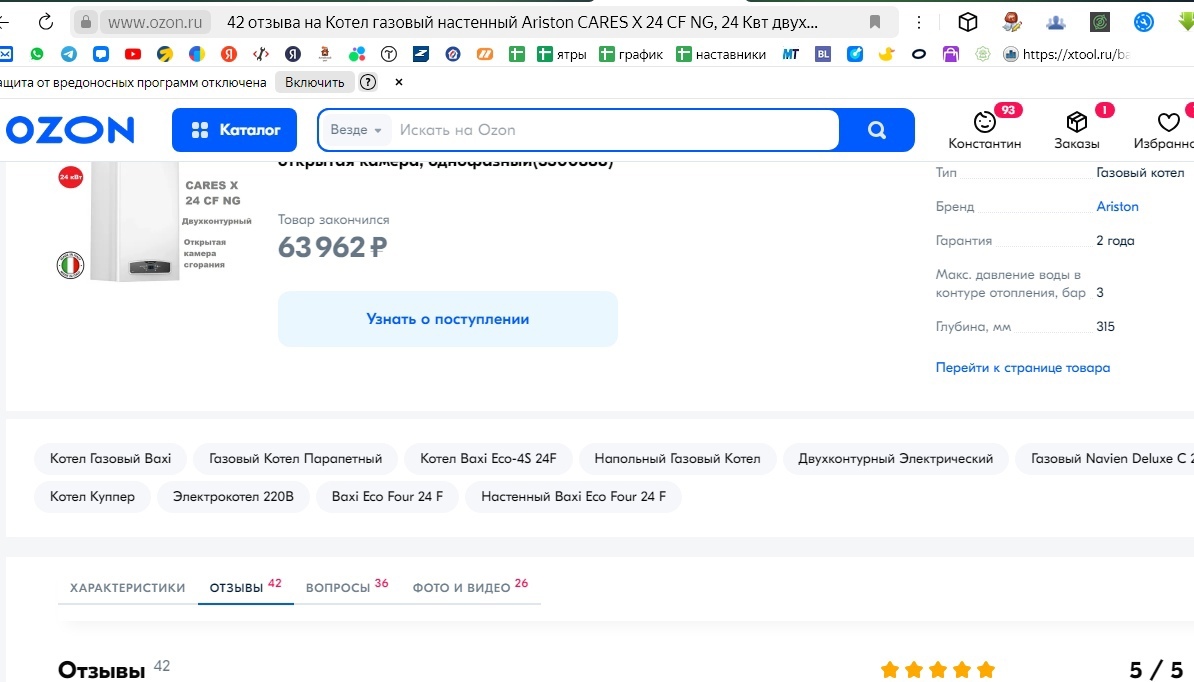The width and height of the screenshot is (1194, 682).
Task: Open the WhatsApp bookmark
Action: coord(37,54)
